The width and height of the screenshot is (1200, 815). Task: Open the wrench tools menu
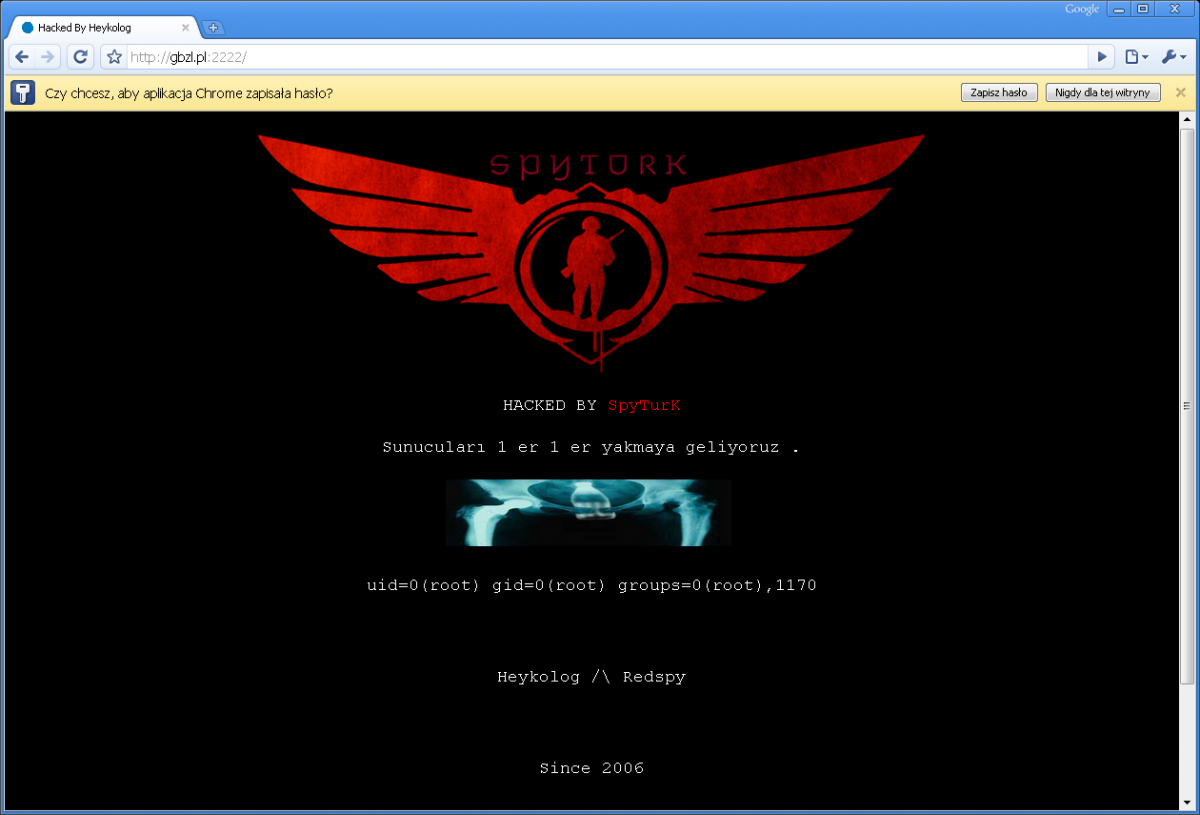pyautogui.click(x=1173, y=57)
